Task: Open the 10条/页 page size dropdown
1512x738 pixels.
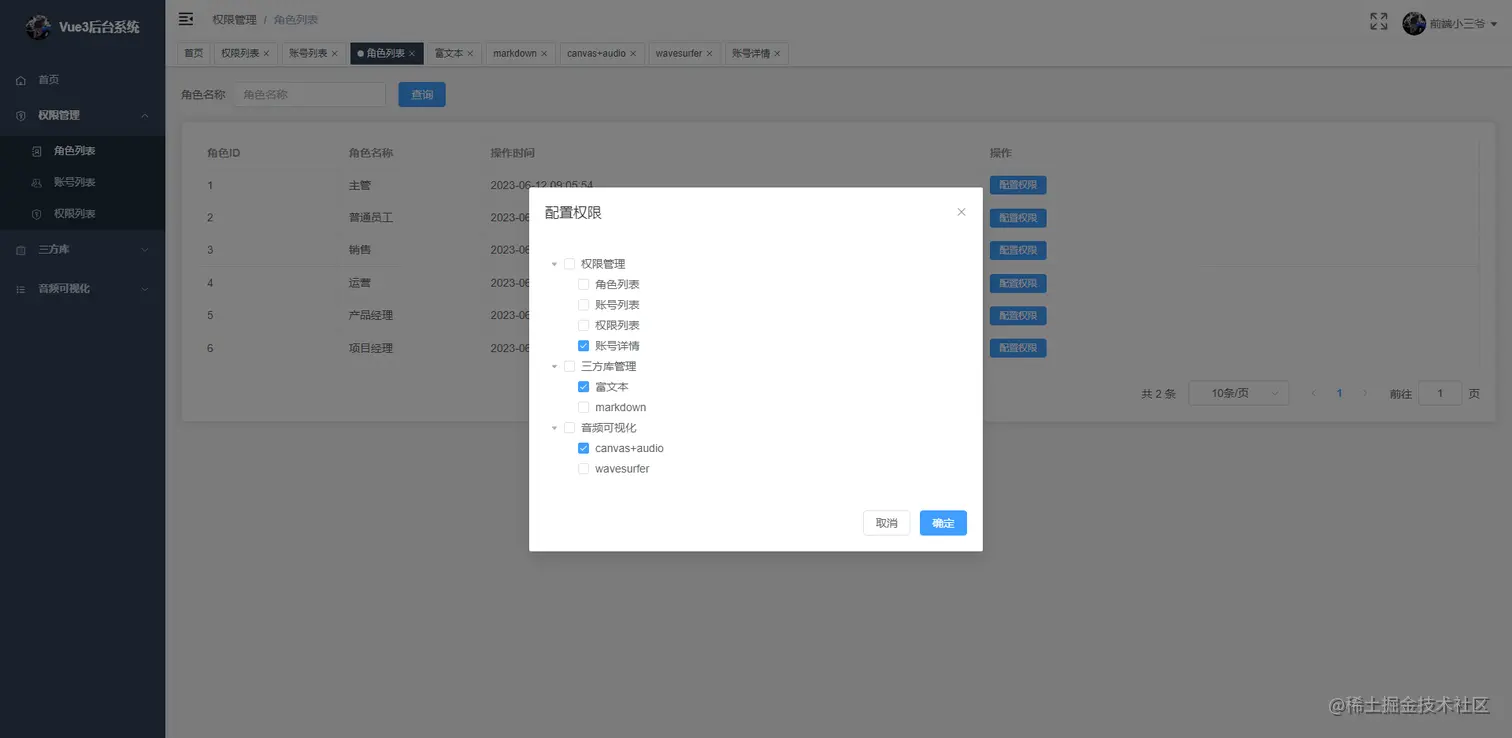Action: click(1238, 394)
